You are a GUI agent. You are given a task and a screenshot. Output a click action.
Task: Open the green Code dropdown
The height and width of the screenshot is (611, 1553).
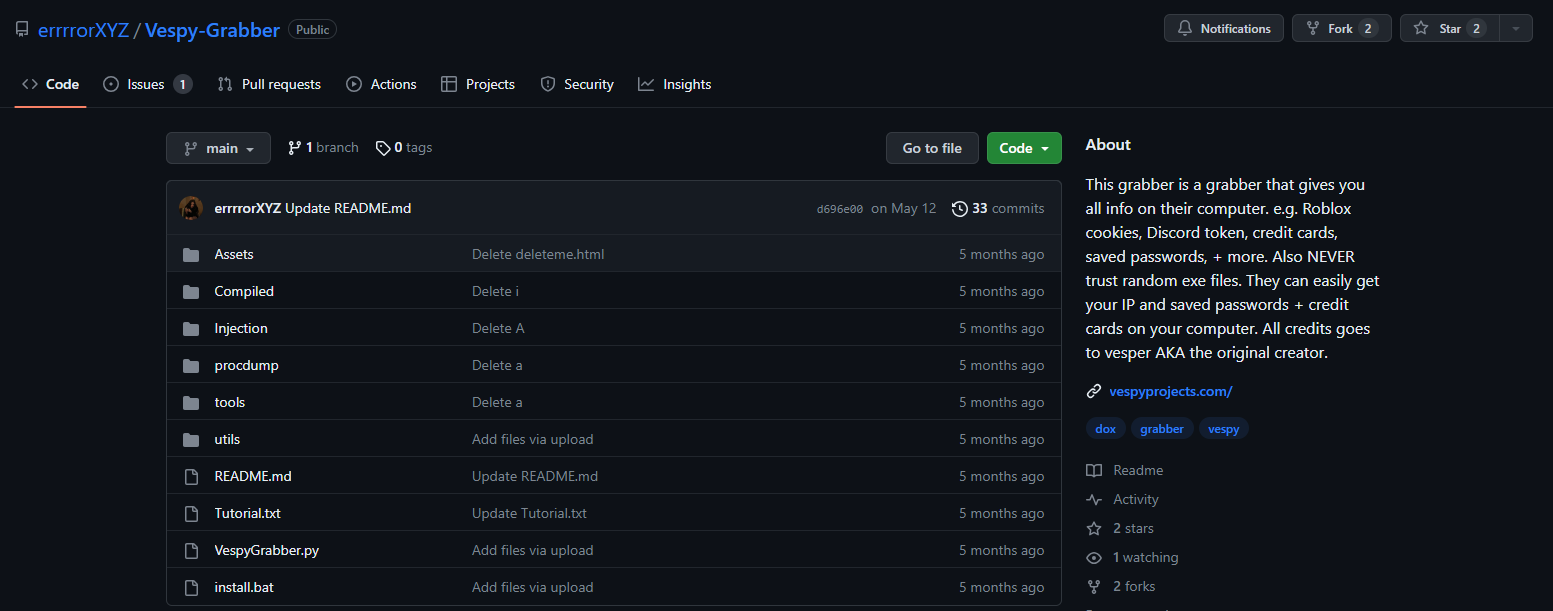(x=1023, y=147)
